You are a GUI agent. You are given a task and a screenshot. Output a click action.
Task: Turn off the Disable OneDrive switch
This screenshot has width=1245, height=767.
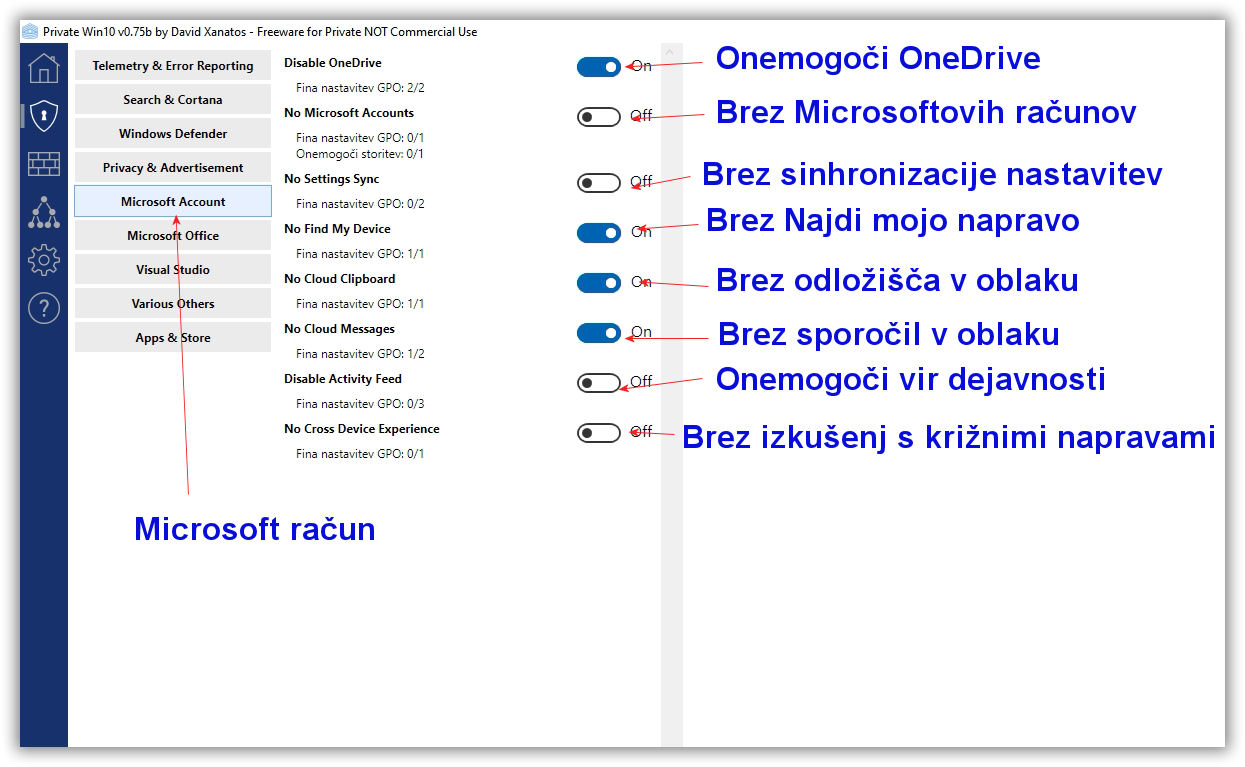click(599, 67)
